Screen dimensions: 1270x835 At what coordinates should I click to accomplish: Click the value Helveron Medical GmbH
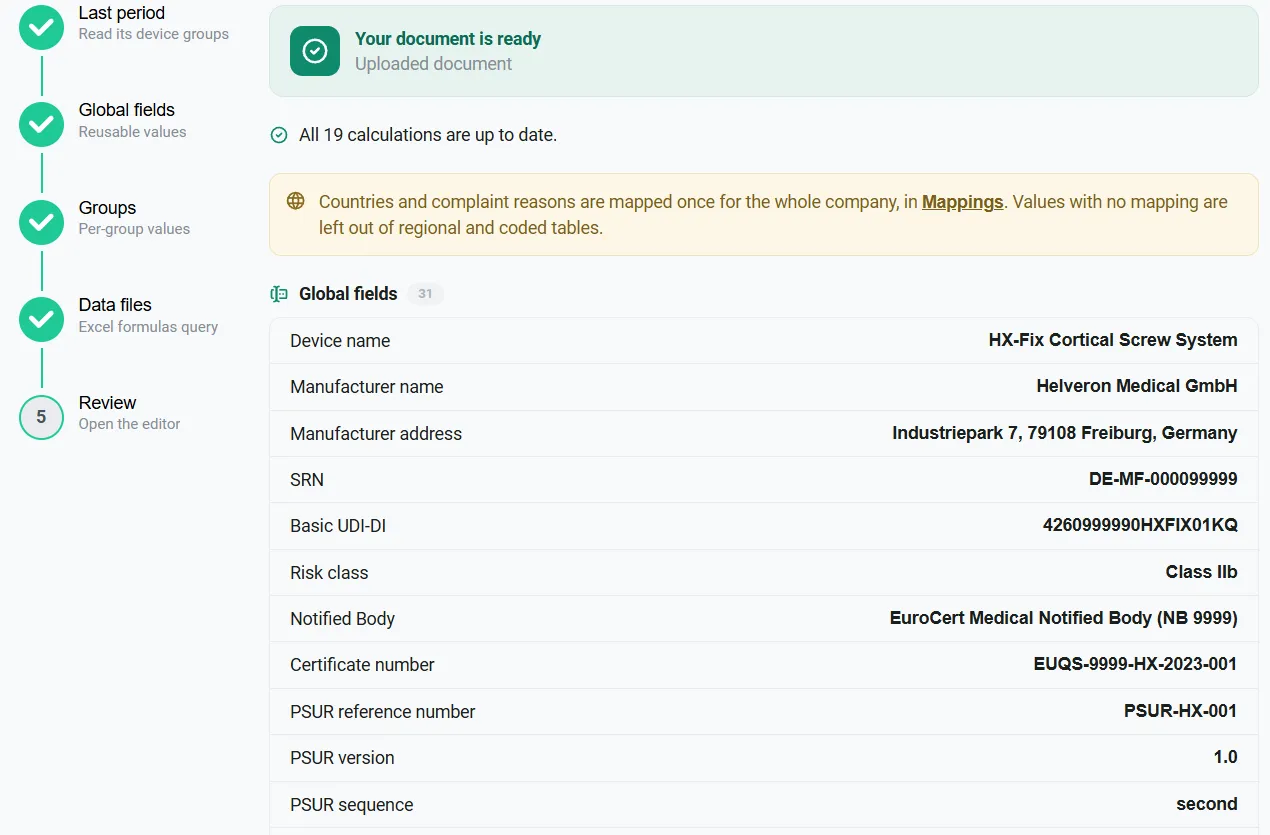point(1137,386)
